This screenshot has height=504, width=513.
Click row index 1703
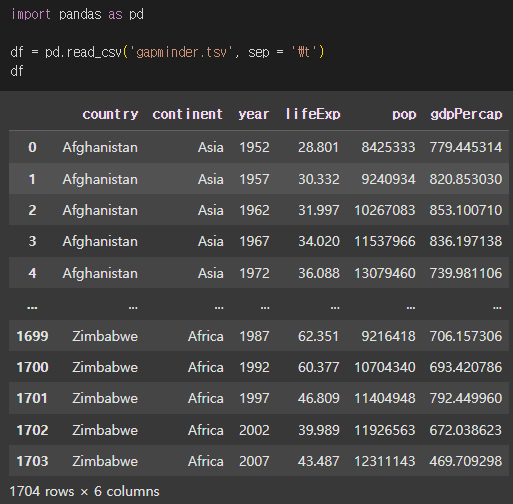pyautogui.click(x=32, y=461)
